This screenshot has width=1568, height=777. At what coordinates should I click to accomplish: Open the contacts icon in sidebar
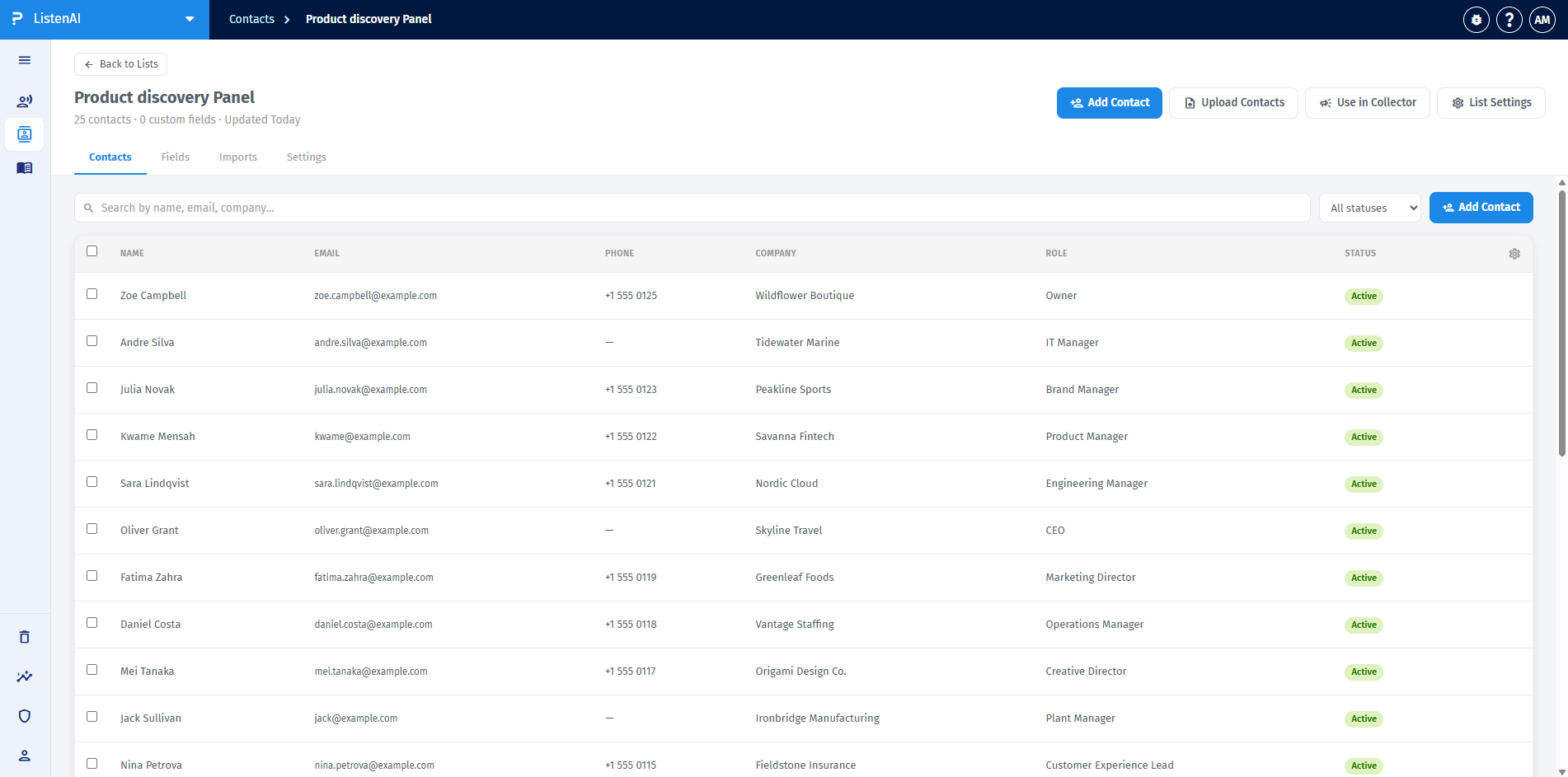click(x=25, y=134)
